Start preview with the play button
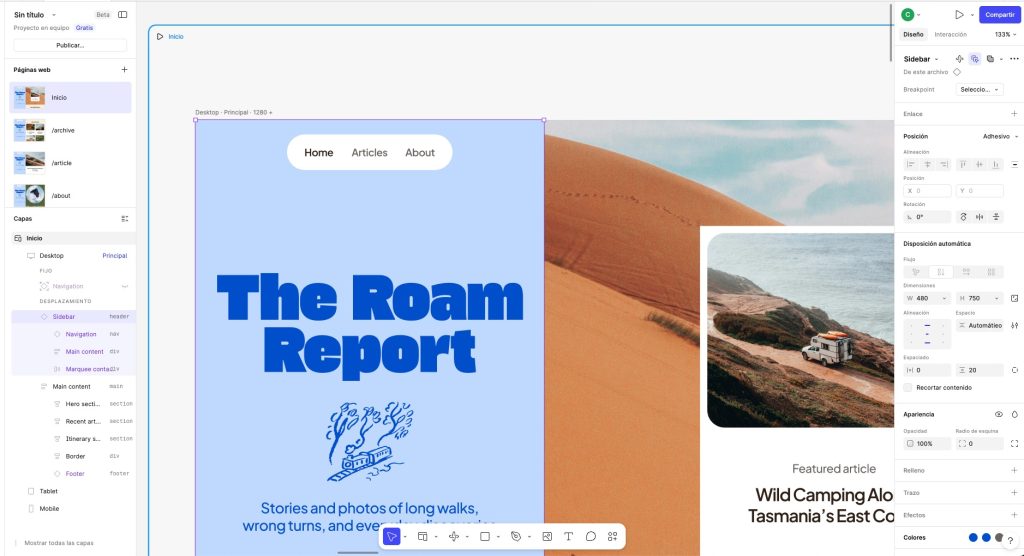 click(959, 14)
